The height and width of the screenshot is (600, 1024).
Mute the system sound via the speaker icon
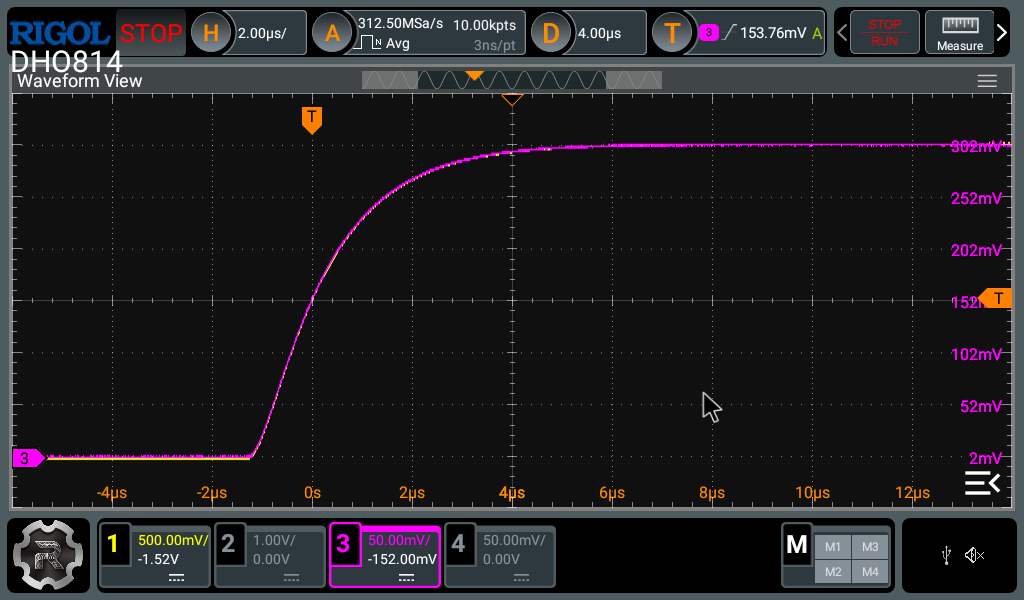971,554
